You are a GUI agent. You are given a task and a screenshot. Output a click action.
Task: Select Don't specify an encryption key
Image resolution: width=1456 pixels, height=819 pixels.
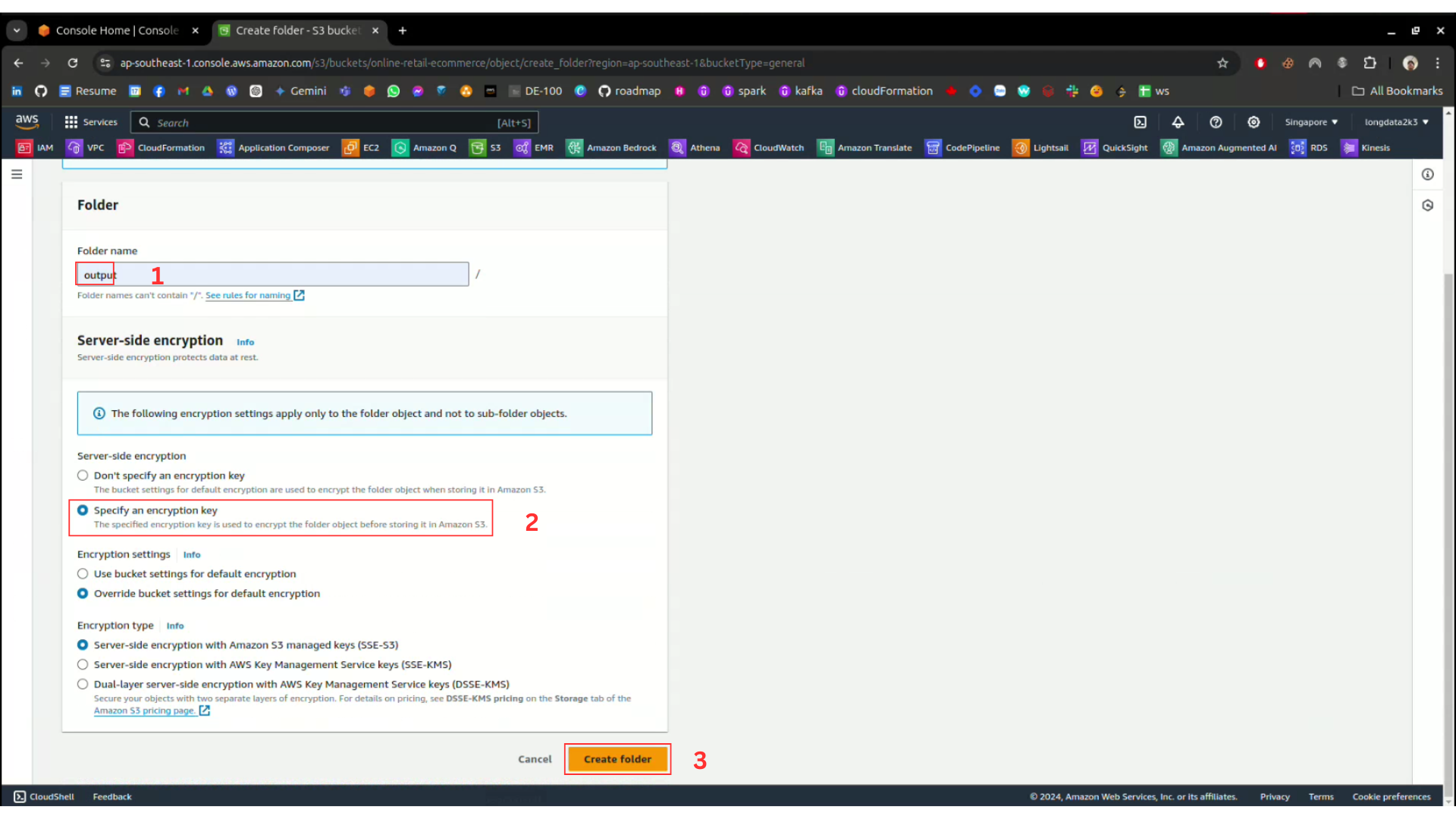pos(83,475)
